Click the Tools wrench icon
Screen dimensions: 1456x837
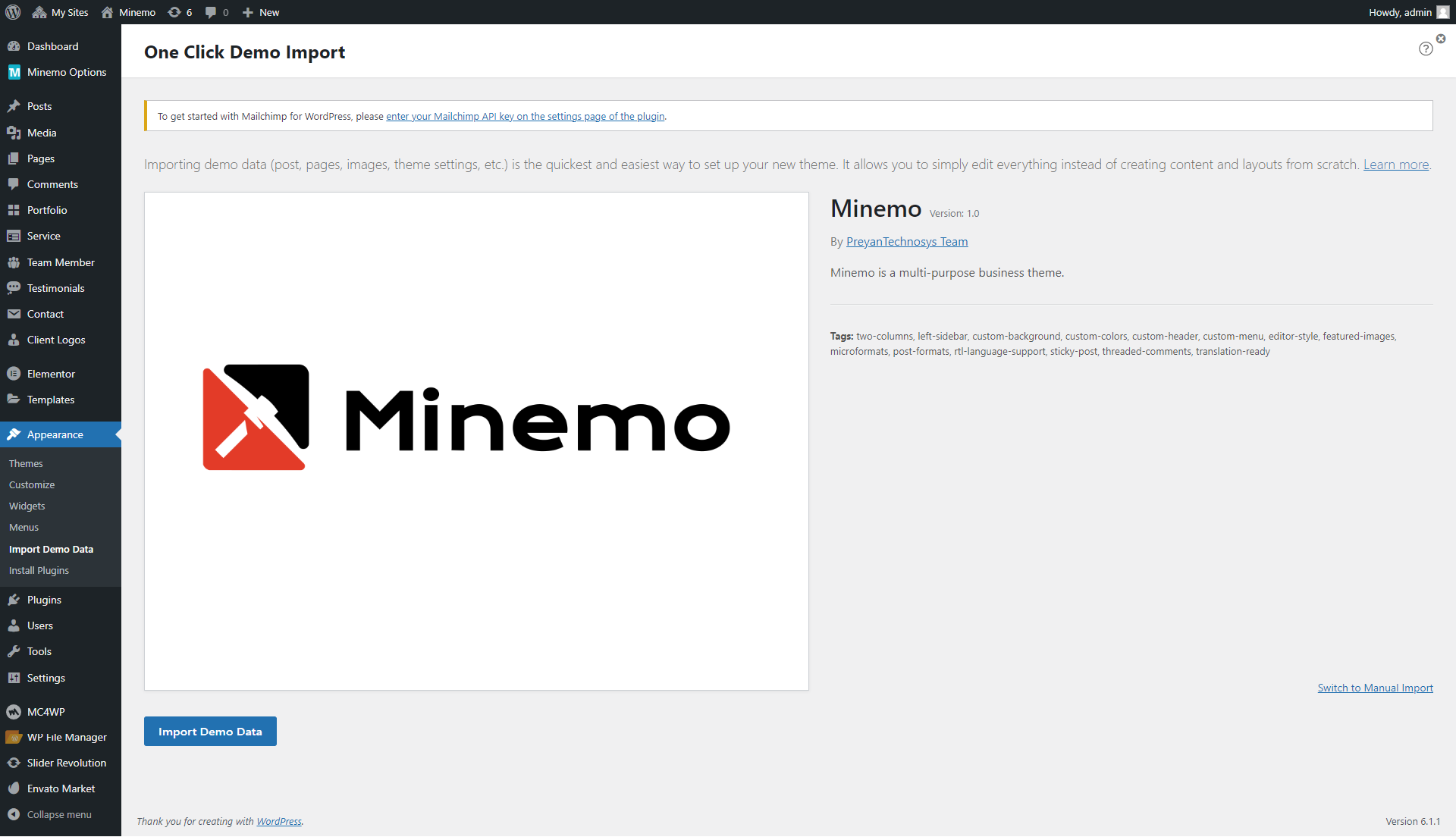pyautogui.click(x=14, y=651)
